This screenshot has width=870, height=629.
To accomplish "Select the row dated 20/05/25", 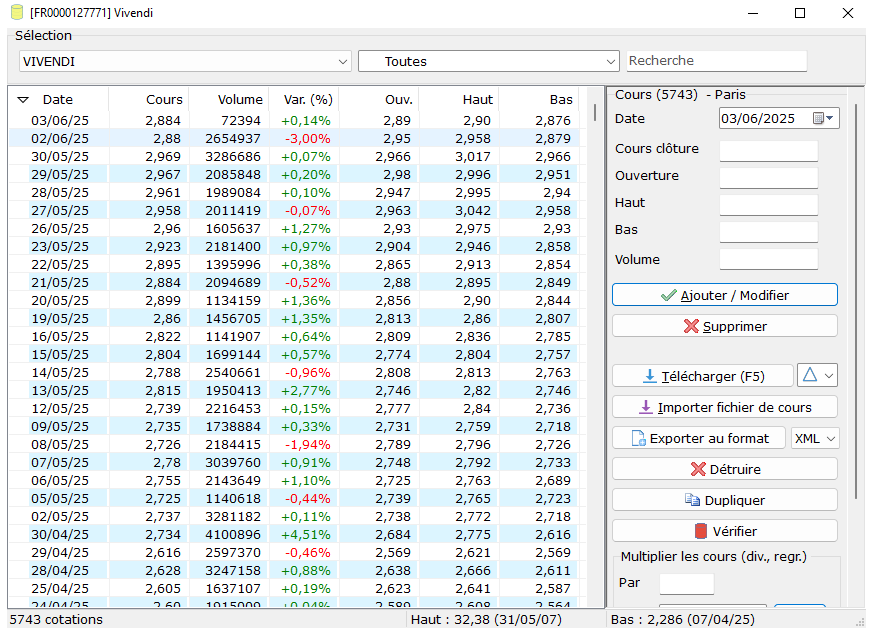I will coord(294,300).
